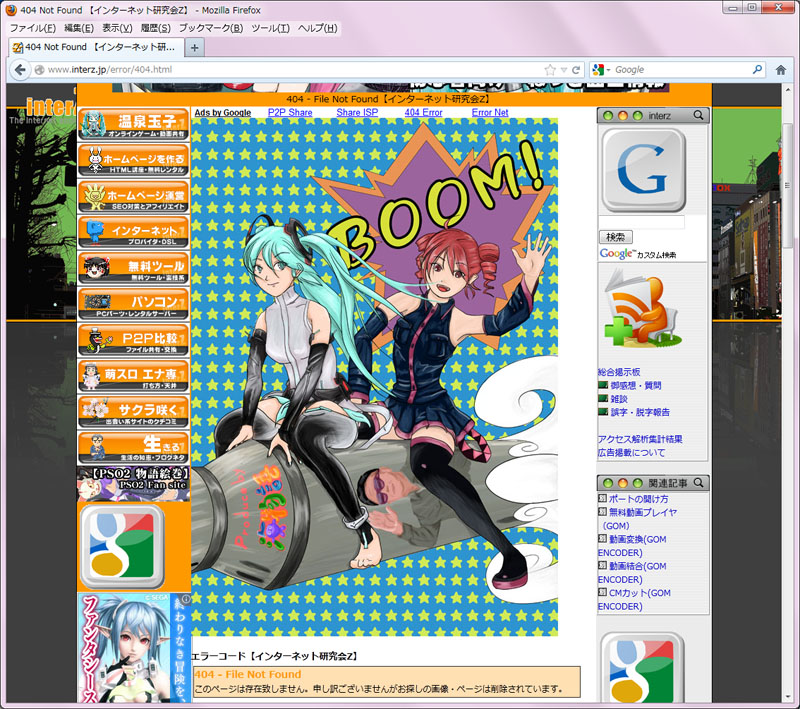Click Ads by Google label
Viewport: 800px width, 709px height.
tap(223, 112)
